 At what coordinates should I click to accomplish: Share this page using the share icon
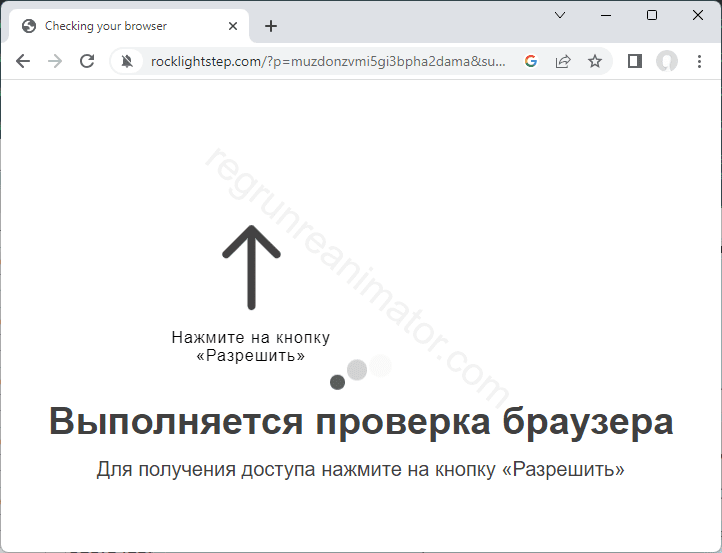tap(563, 61)
